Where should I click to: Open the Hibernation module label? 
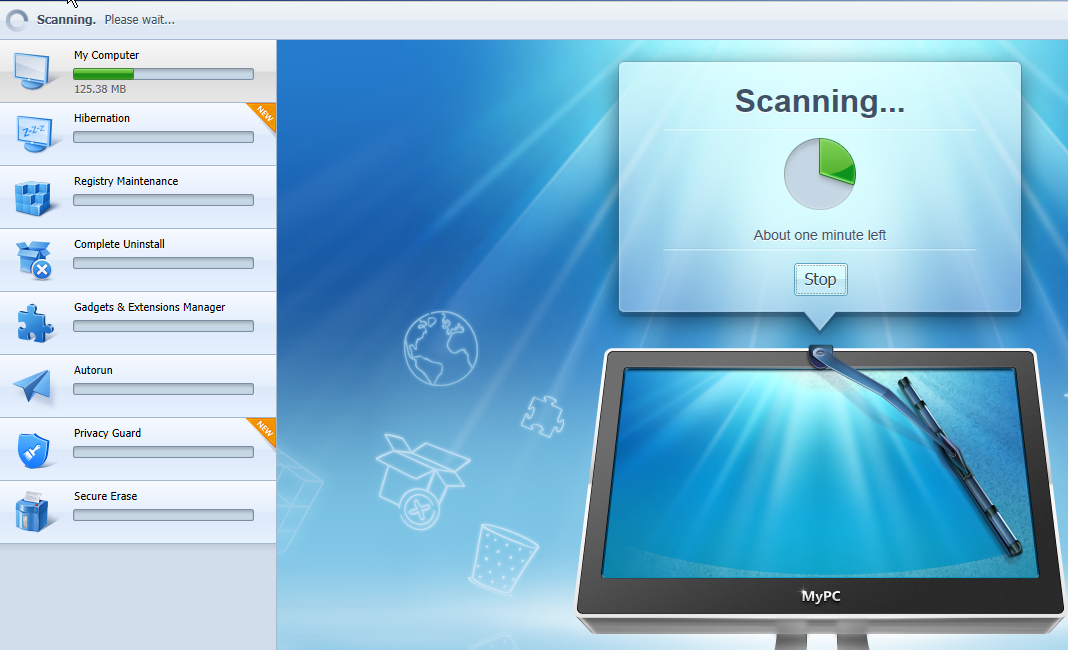pyautogui.click(x=101, y=118)
